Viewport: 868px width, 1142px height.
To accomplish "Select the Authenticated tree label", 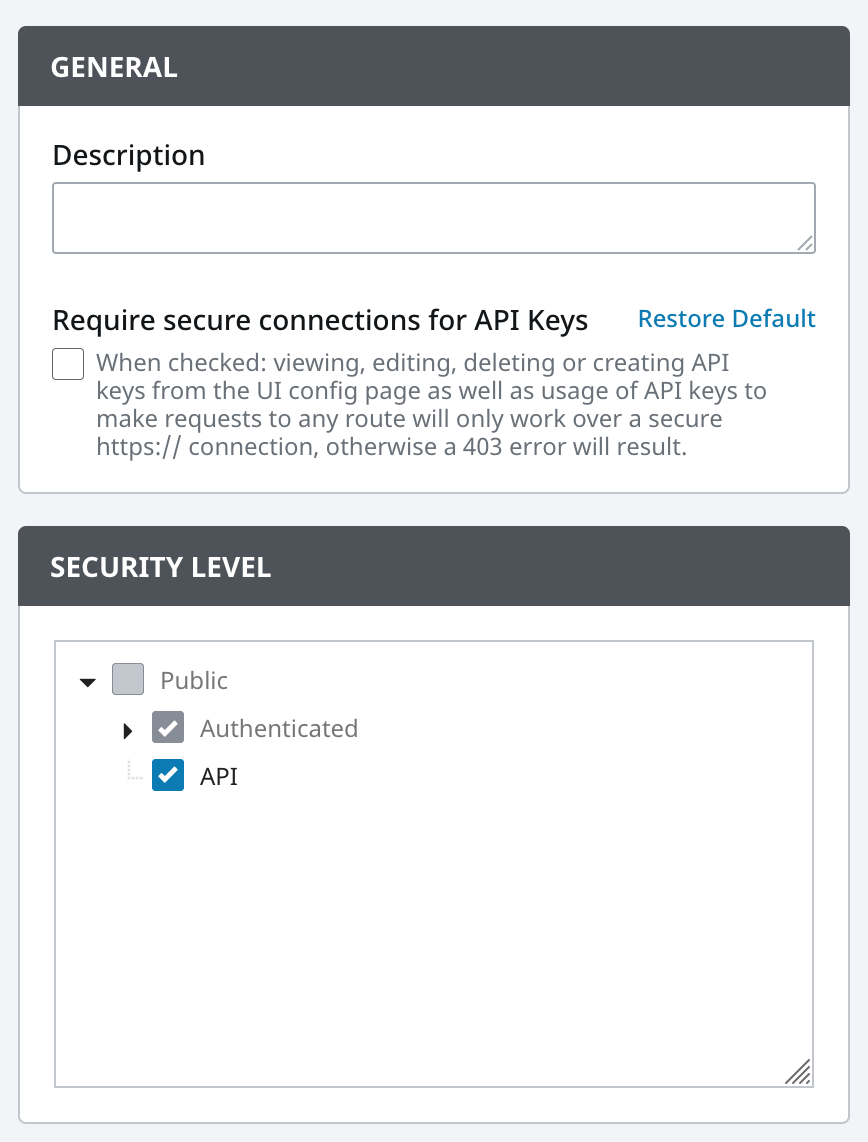I will coord(279,729).
